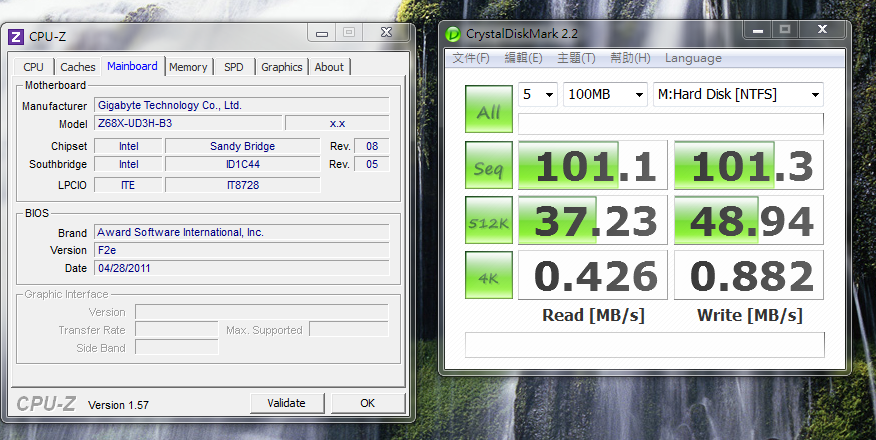876x440 pixels.
Task: Click the 512K write result 48.94
Action: click(749, 220)
